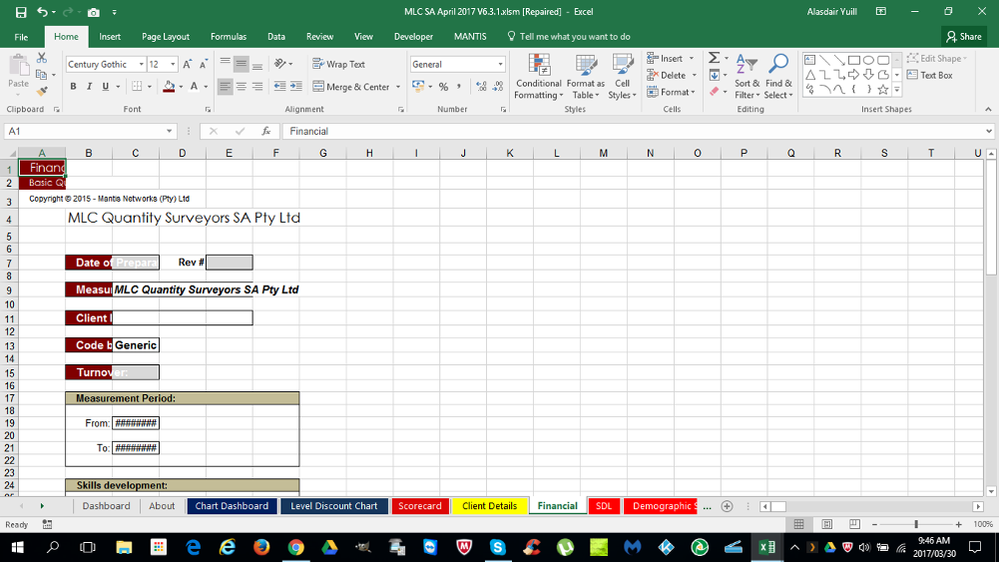Expand the Name Box dropdown
Screen dimensions: 999x562
[169, 131]
